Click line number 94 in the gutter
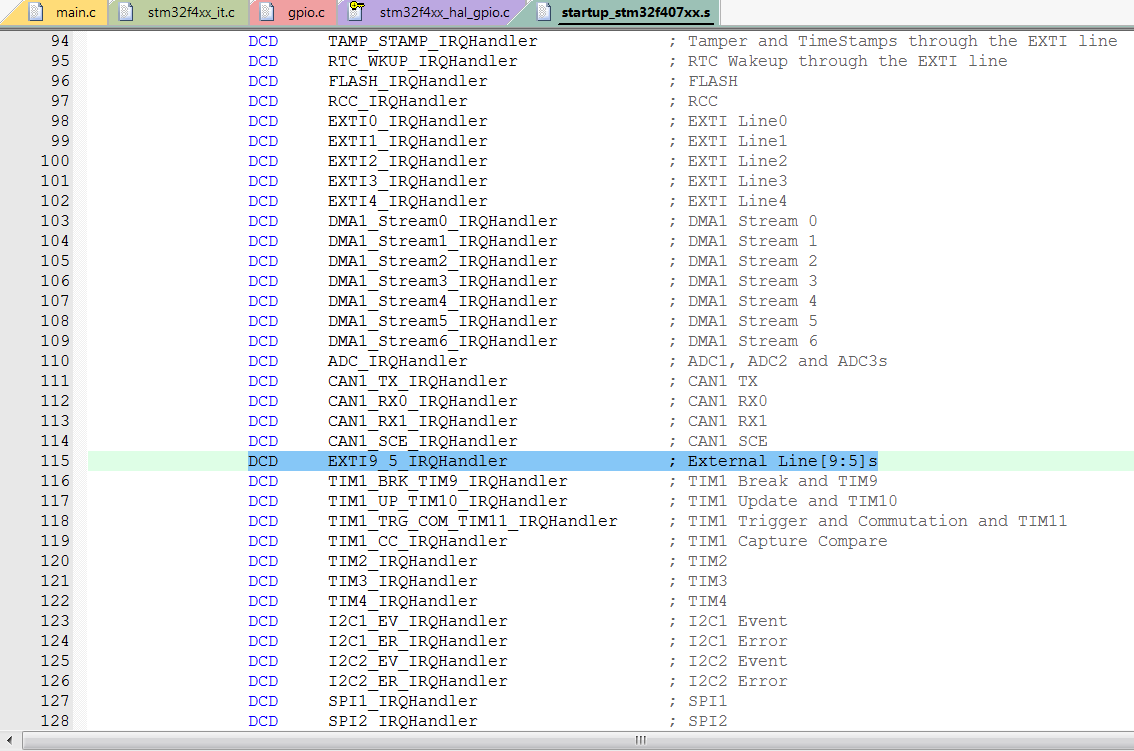The height and width of the screenshot is (751, 1134). point(60,41)
